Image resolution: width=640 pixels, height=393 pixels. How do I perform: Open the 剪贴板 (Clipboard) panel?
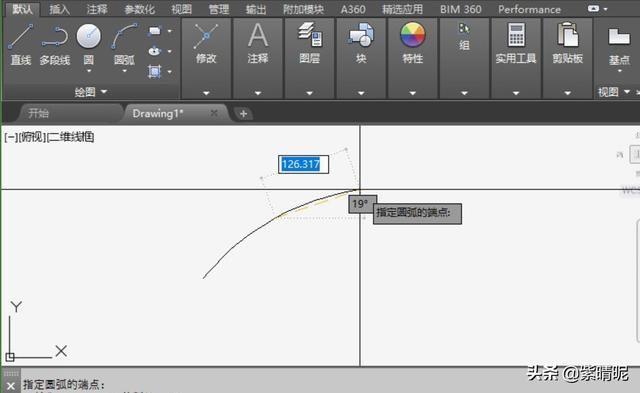(567, 44)
